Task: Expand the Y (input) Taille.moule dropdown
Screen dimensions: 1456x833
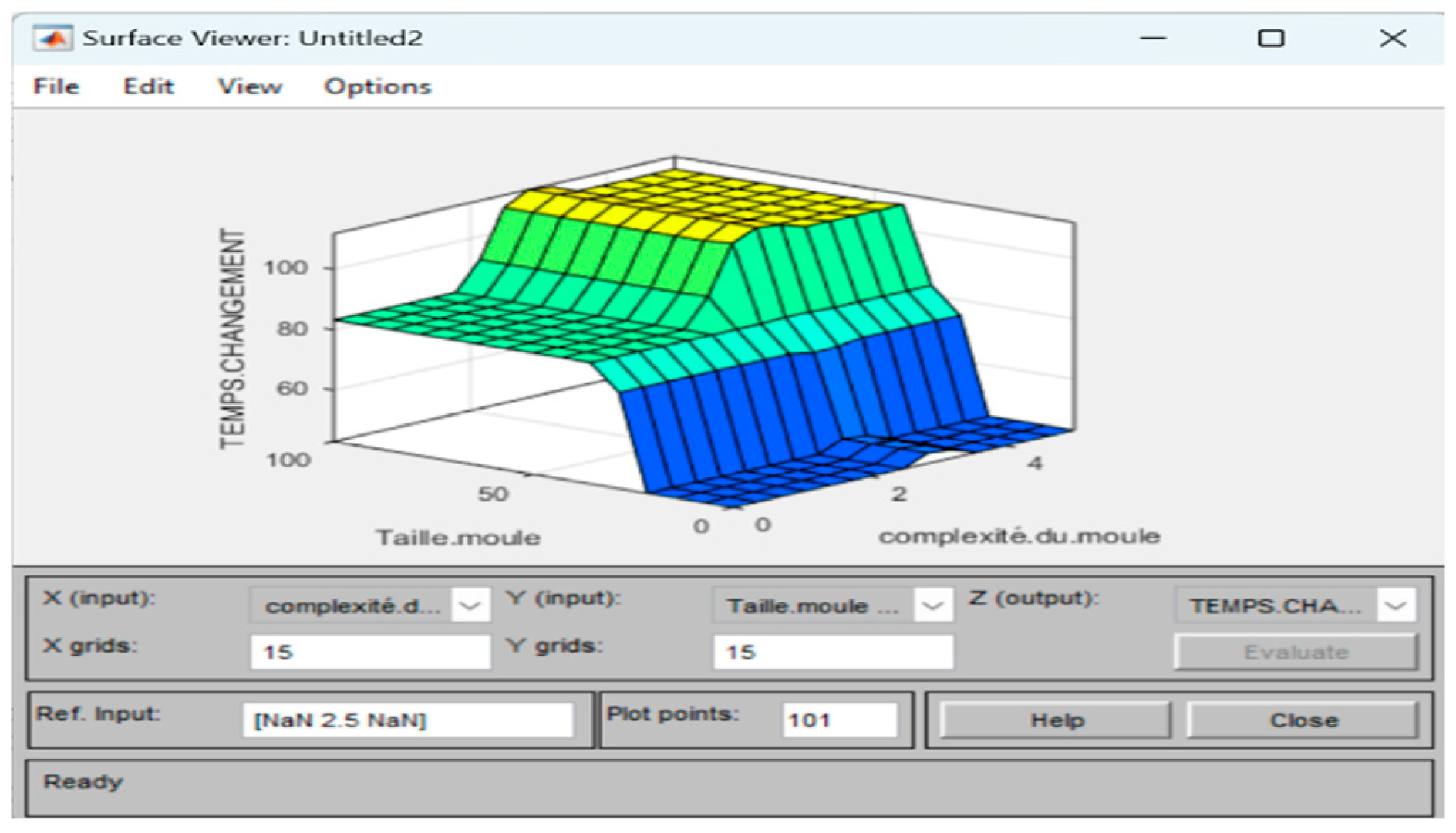Action: [x=932, y=606]
